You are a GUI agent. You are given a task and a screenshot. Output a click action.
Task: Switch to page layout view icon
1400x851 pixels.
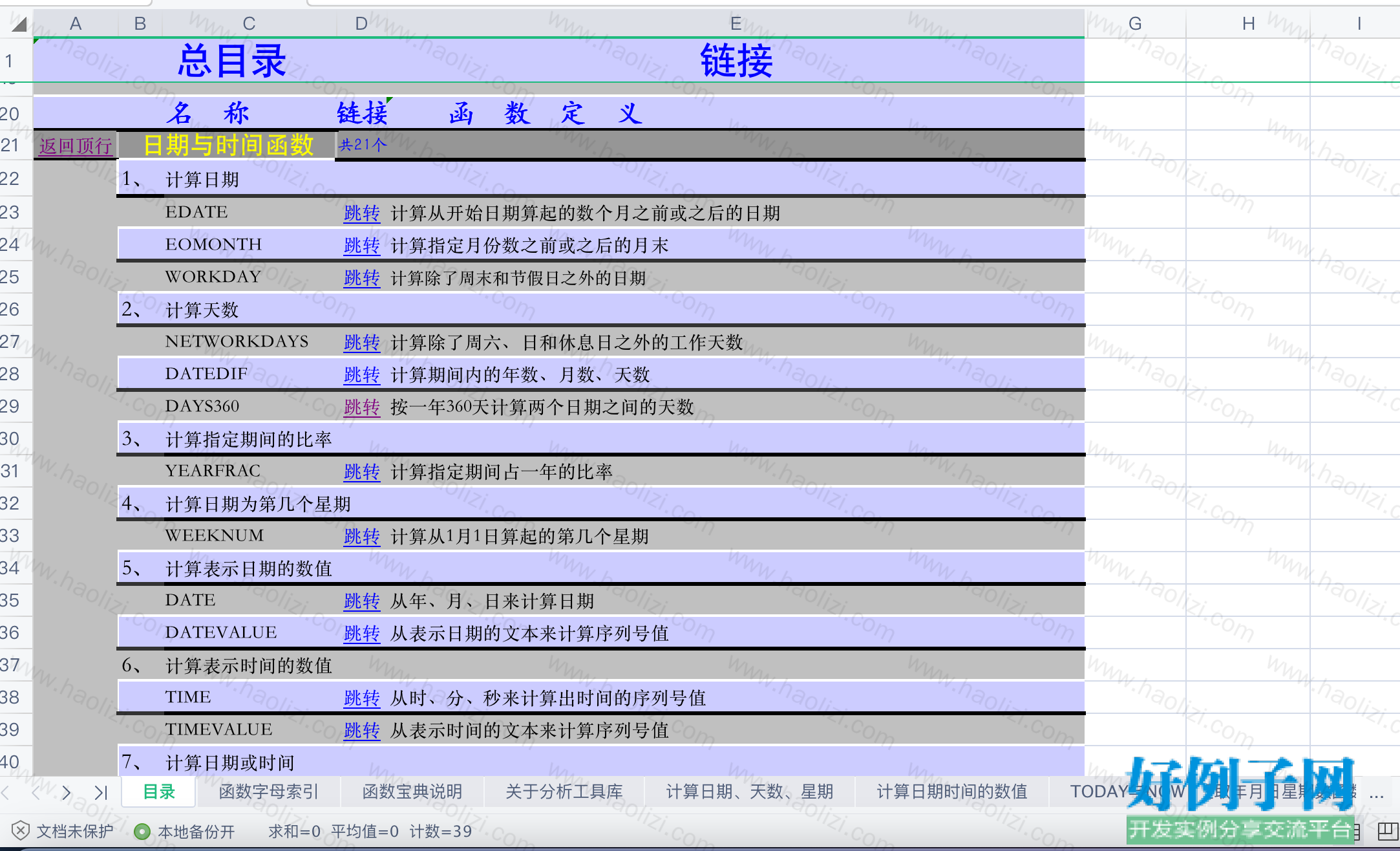click(x=1388, y=831)
